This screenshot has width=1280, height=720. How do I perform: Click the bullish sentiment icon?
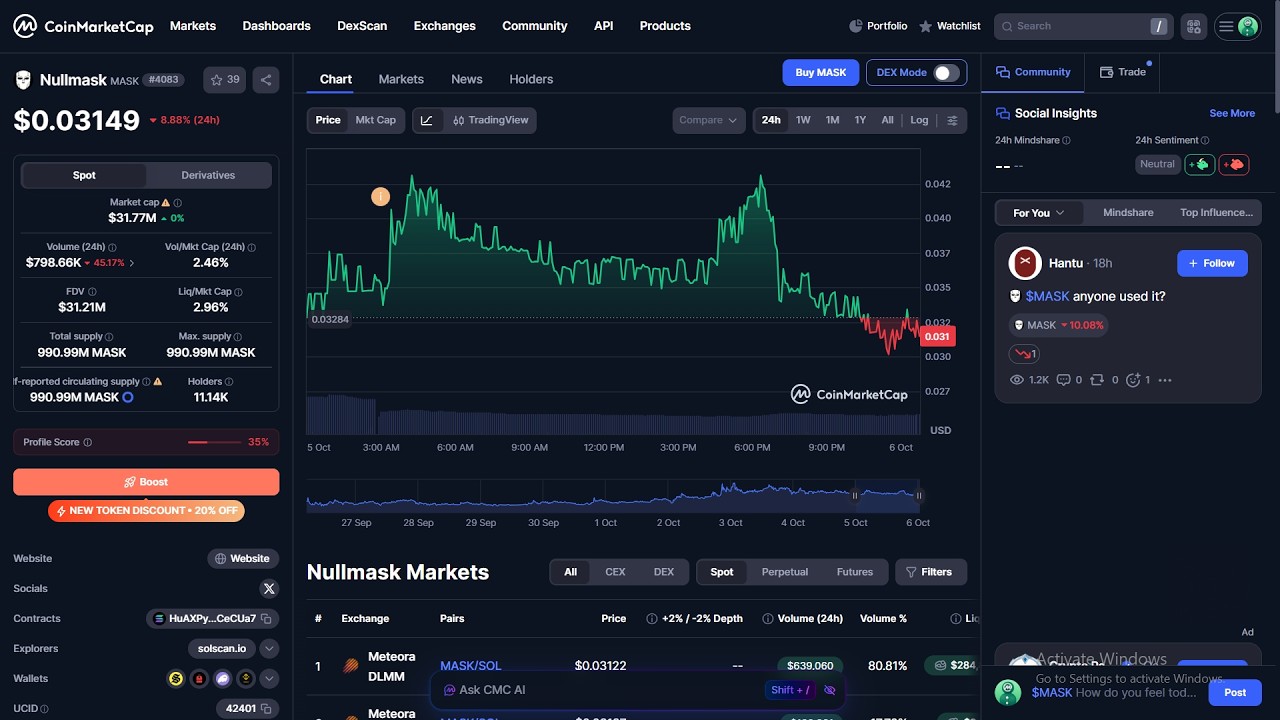(1200, 164)
